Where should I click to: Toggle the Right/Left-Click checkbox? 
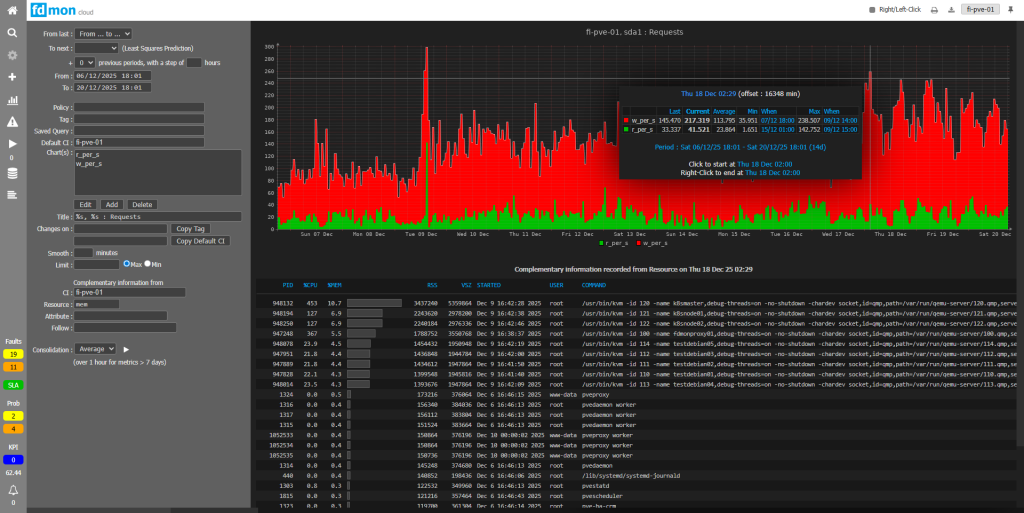(874, 10)
